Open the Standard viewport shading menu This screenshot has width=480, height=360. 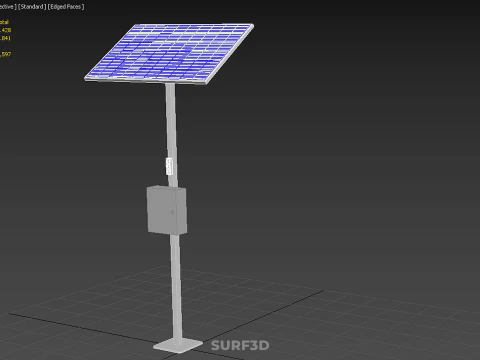(x=32, y=7)
